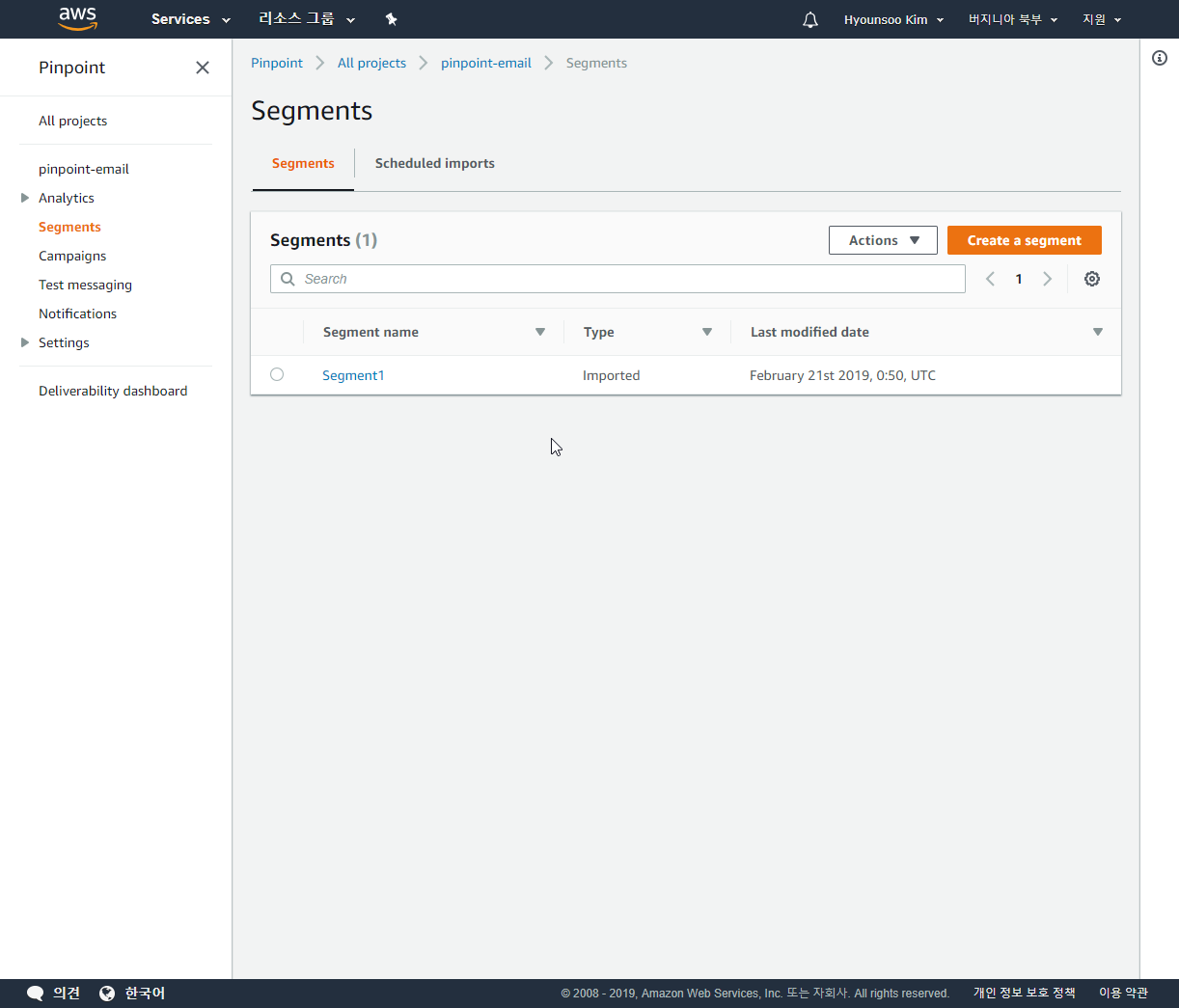Expand the Analytics tree item
Image resolution: width=1179 pixels, height=1008 pixels.
(x=25, y=198)
